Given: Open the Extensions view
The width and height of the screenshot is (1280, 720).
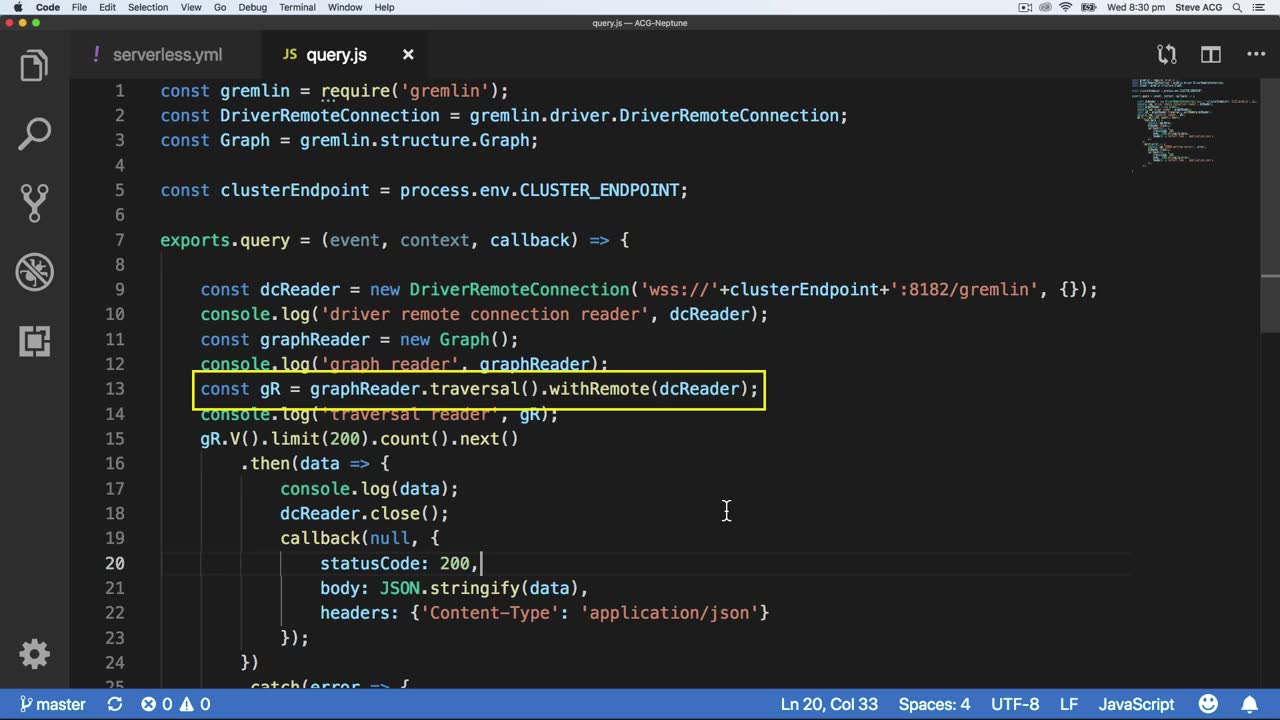Looking at the screenshot, I should pyautogui.click(x=34, y=341).
